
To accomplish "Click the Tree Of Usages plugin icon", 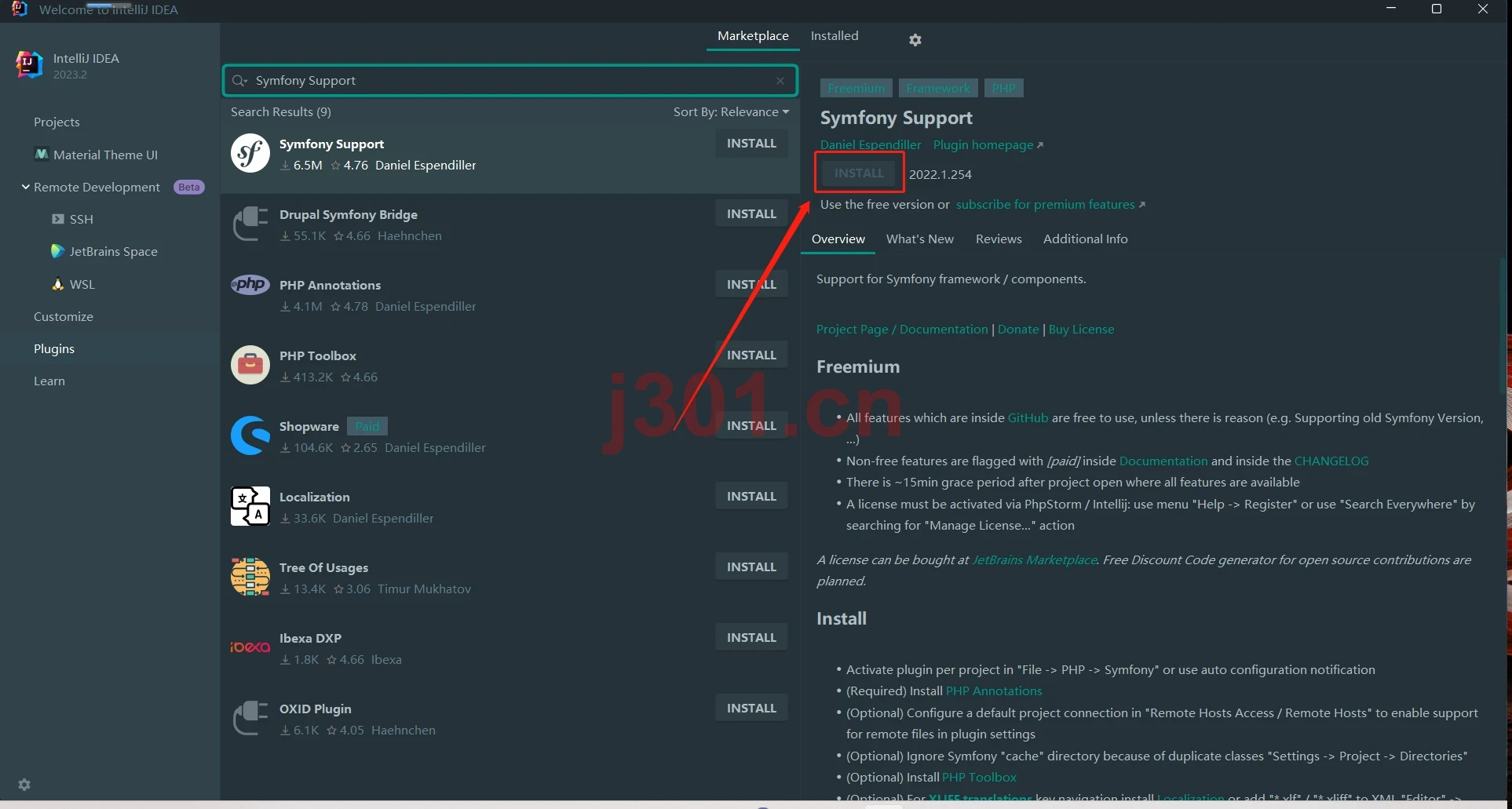I will [250, 577].
